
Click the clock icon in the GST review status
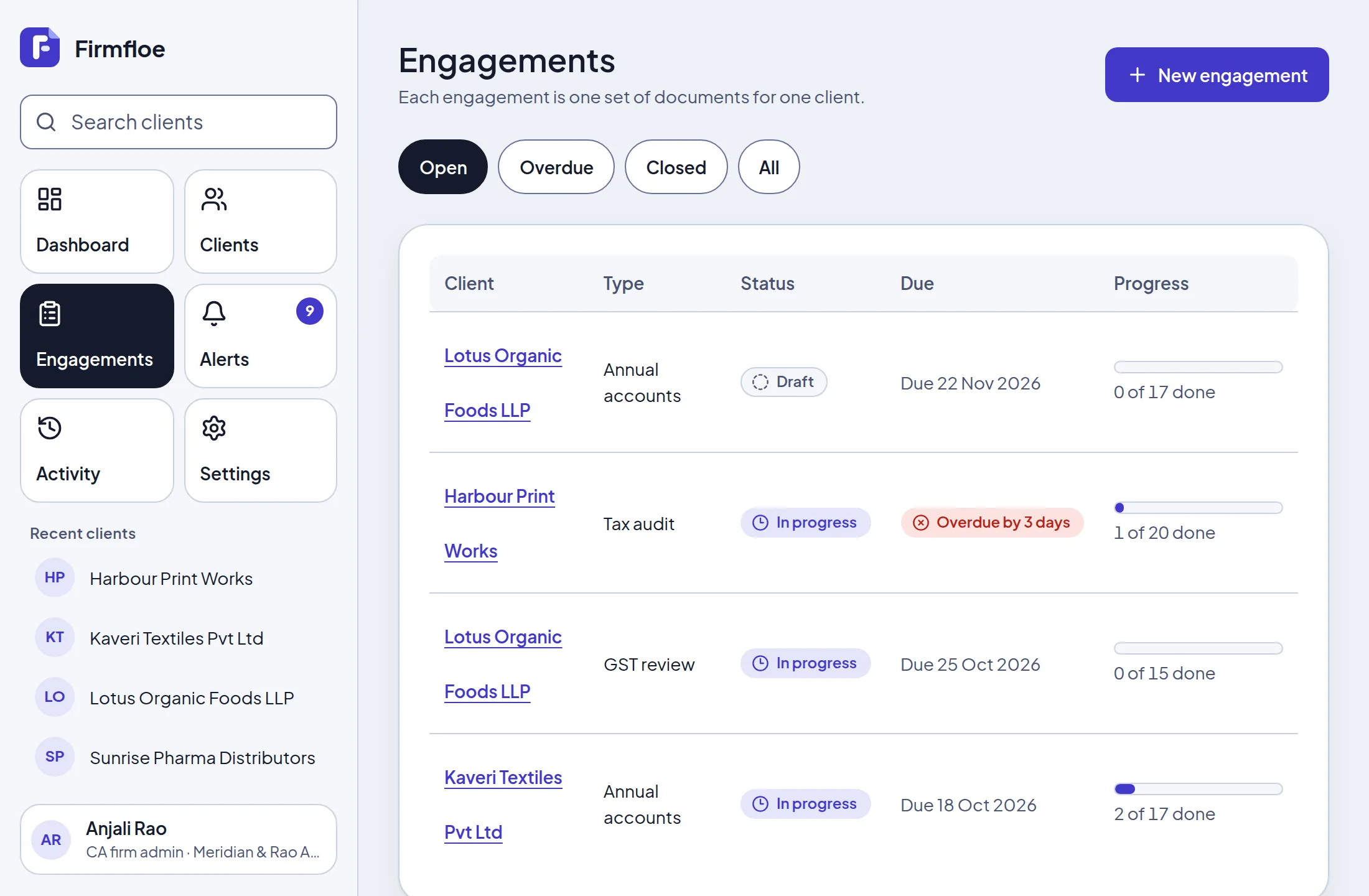click(760, 663)
